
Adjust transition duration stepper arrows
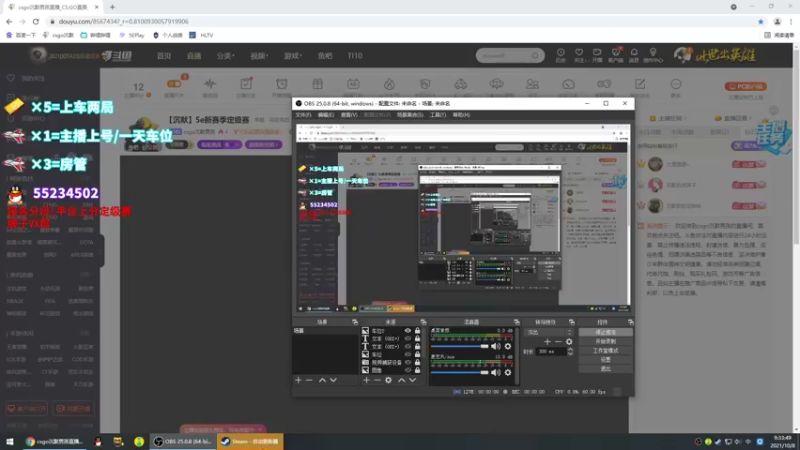[x=570, y=352]
